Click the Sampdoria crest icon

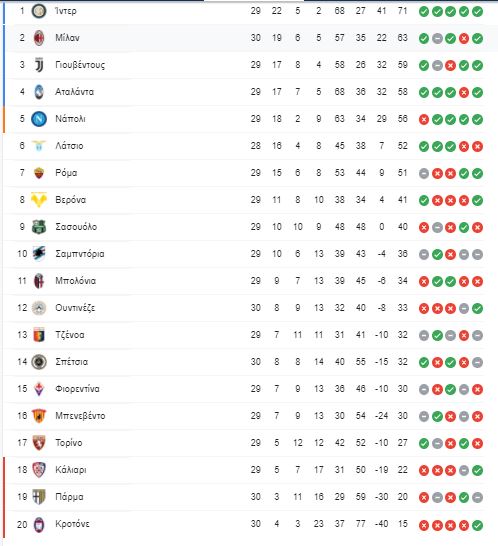coord(39,254)
